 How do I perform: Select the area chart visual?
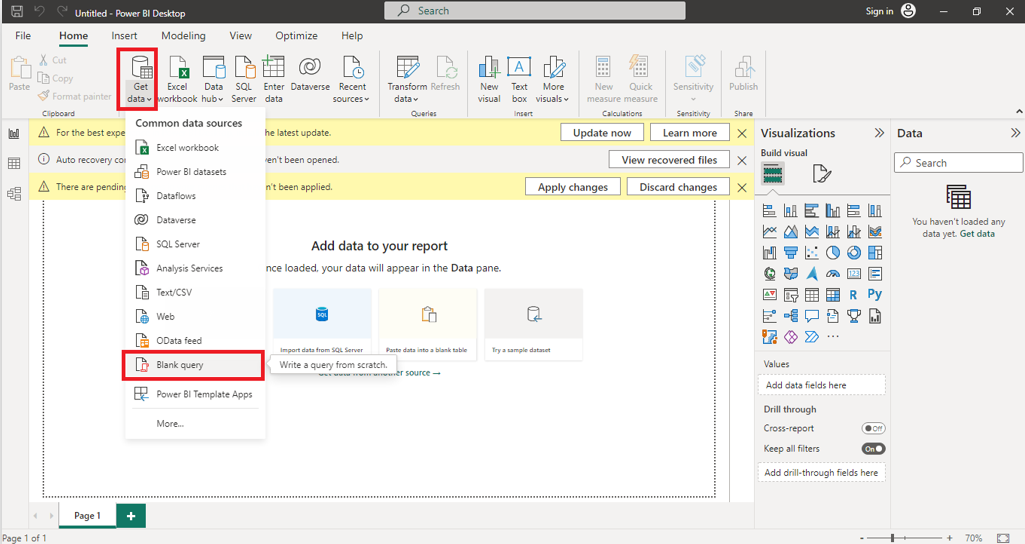pyautogui.click(x=791, y=231)
